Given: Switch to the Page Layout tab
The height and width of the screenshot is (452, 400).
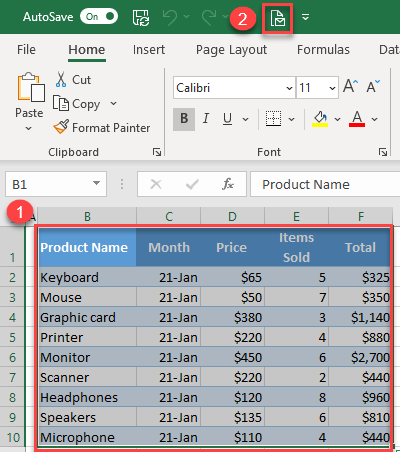Looking at the screenshot, I should tap(231, 50).
